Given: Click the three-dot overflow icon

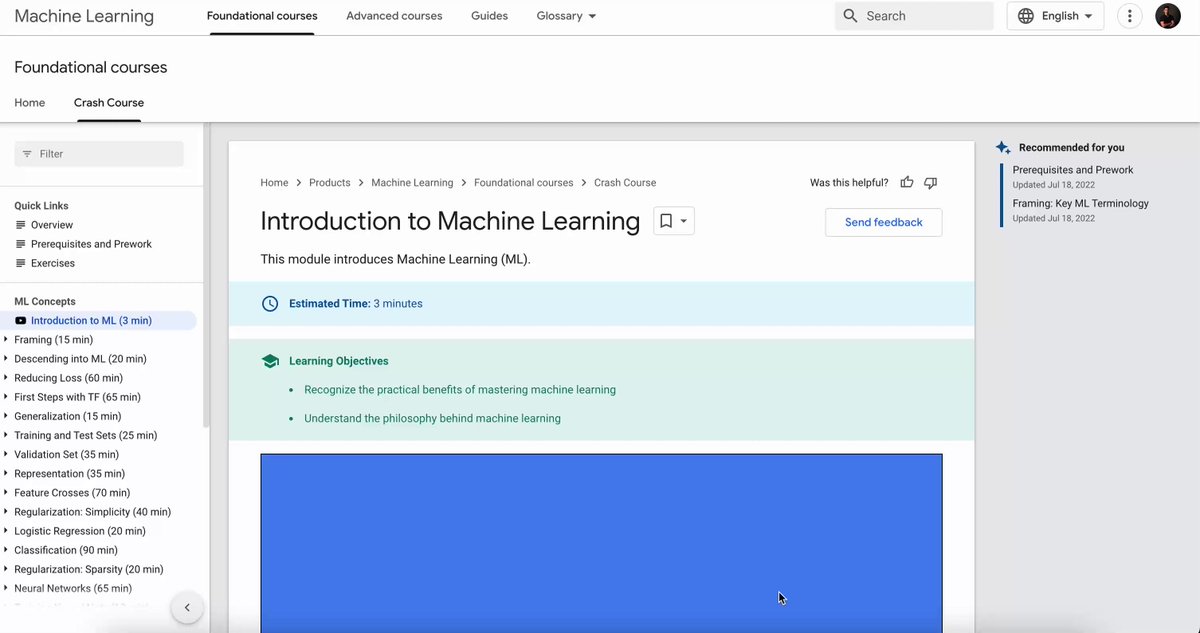Looking at the screenshot, I should tap(1129, 16).
